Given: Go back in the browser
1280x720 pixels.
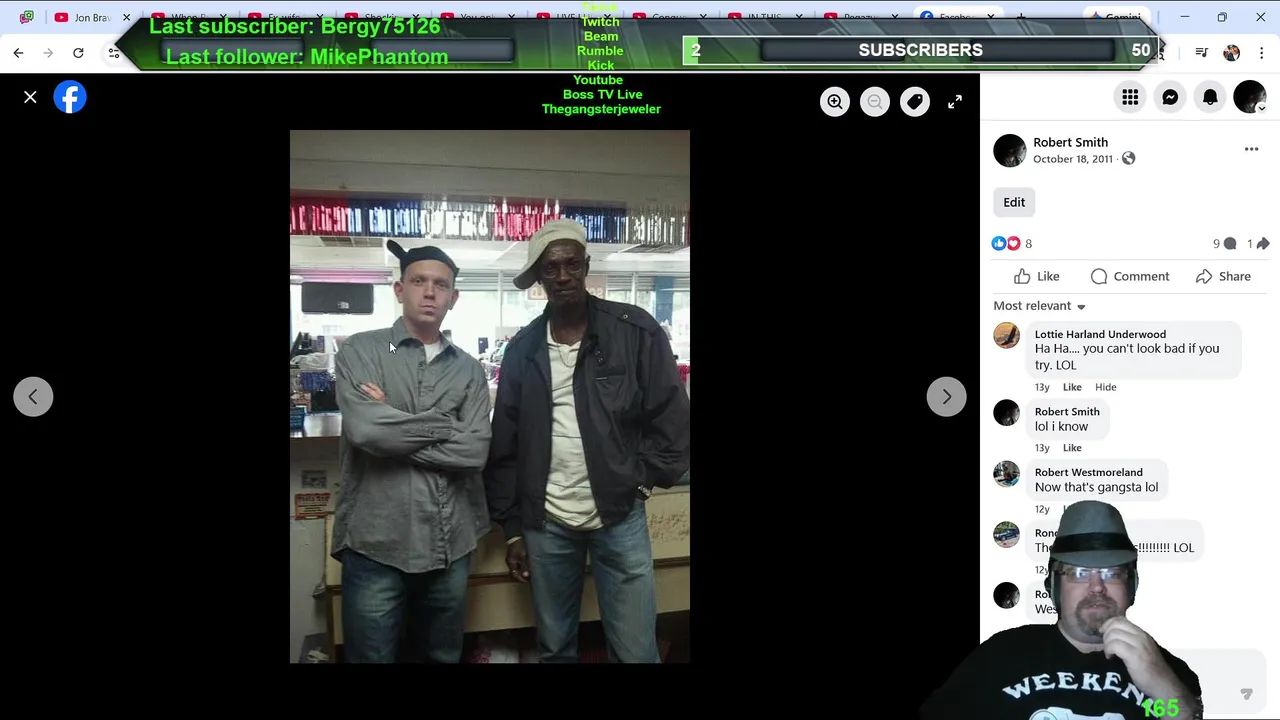Looking at the screenshot, I should click(x=18, y=52).
